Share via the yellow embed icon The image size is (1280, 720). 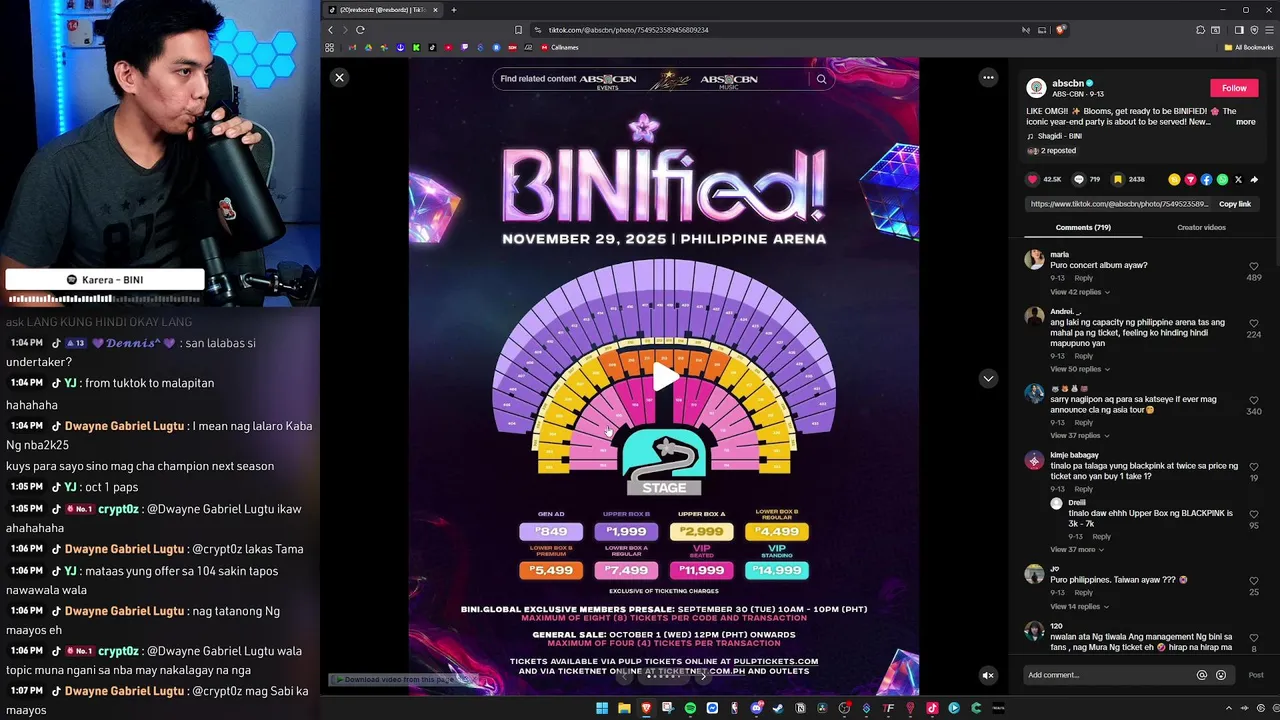1174,180
